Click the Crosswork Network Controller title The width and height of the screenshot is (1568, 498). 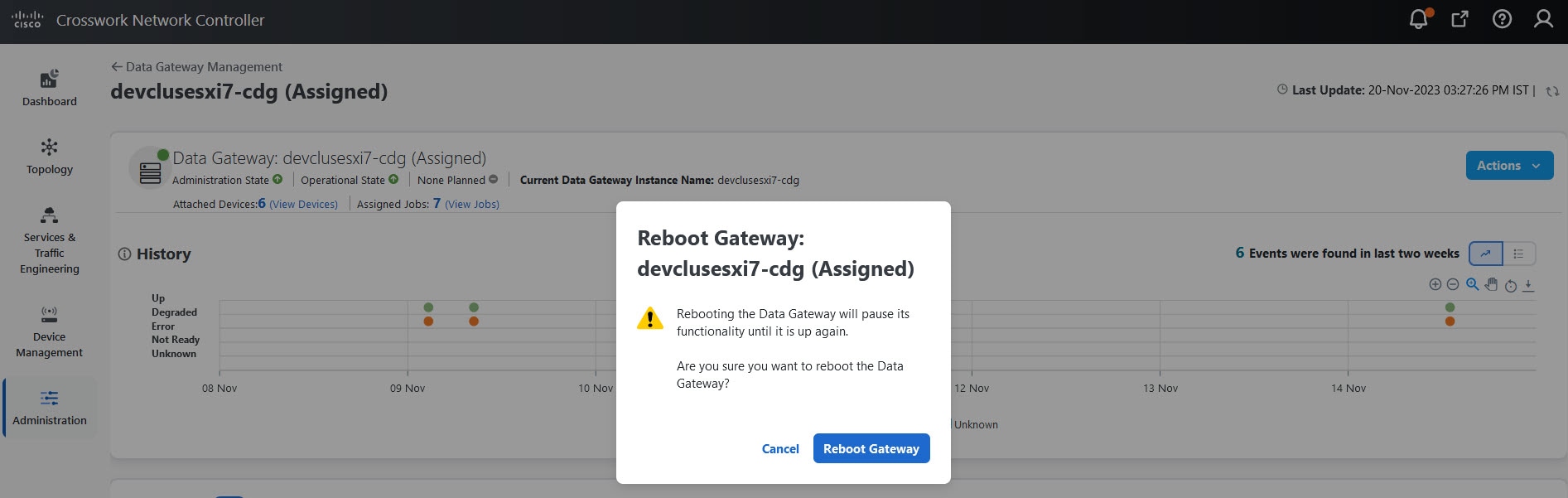pos(161,20)
